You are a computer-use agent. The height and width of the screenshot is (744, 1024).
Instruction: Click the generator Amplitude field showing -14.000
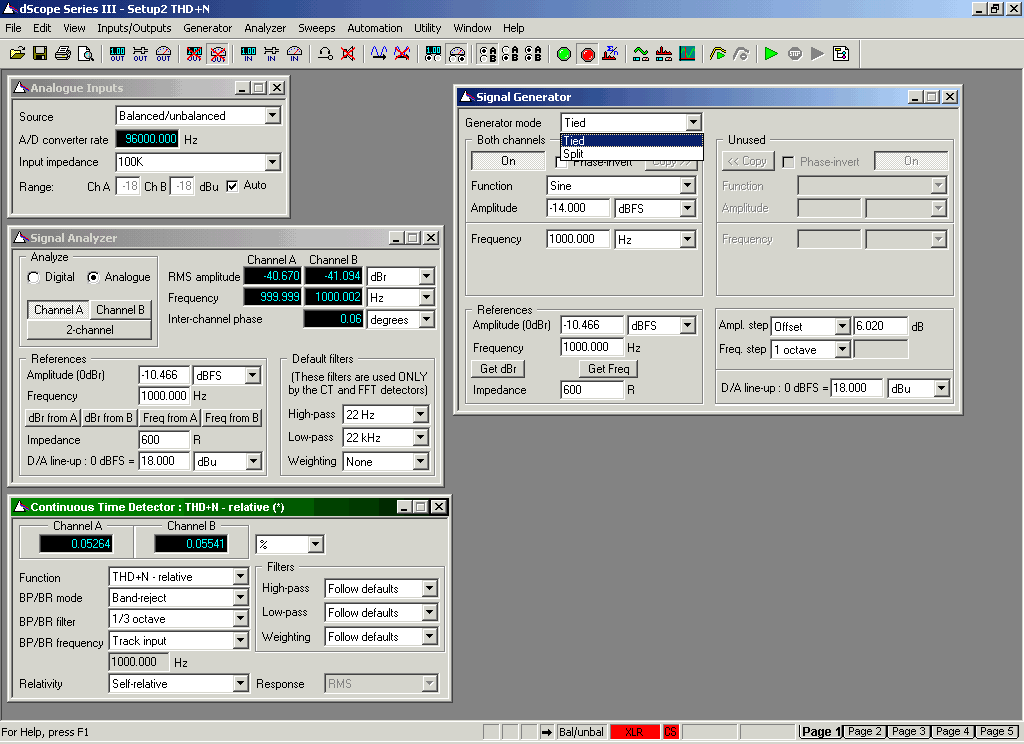pos(579,208)
